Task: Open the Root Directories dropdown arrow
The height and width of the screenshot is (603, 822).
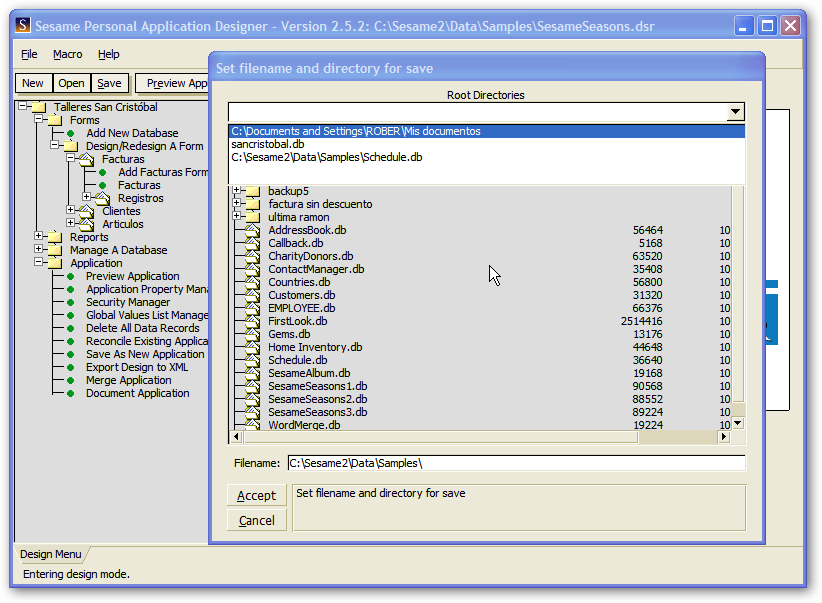Action: coord(736,111)
